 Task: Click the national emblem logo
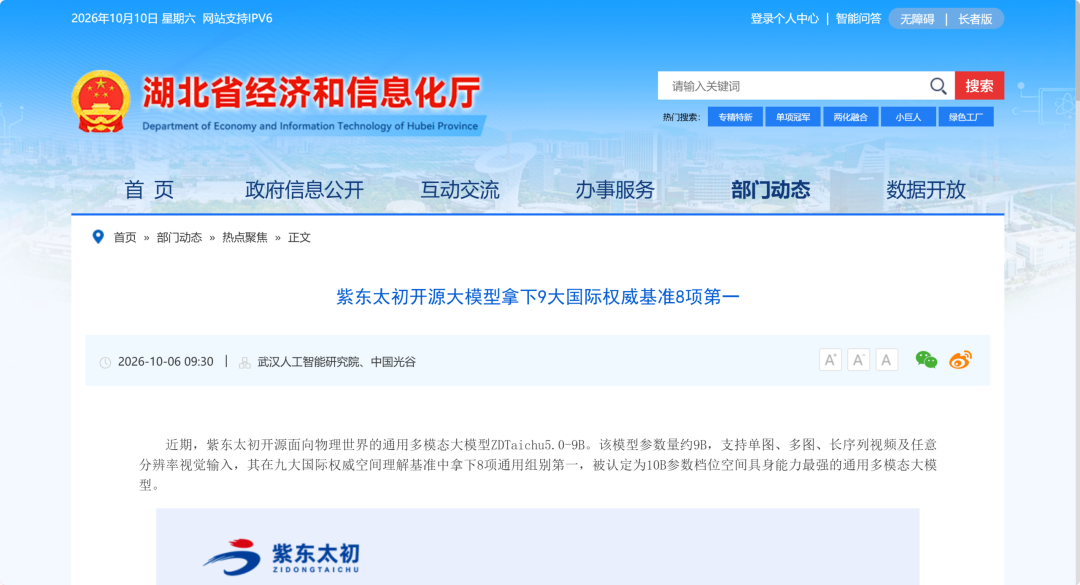[101, 101]
